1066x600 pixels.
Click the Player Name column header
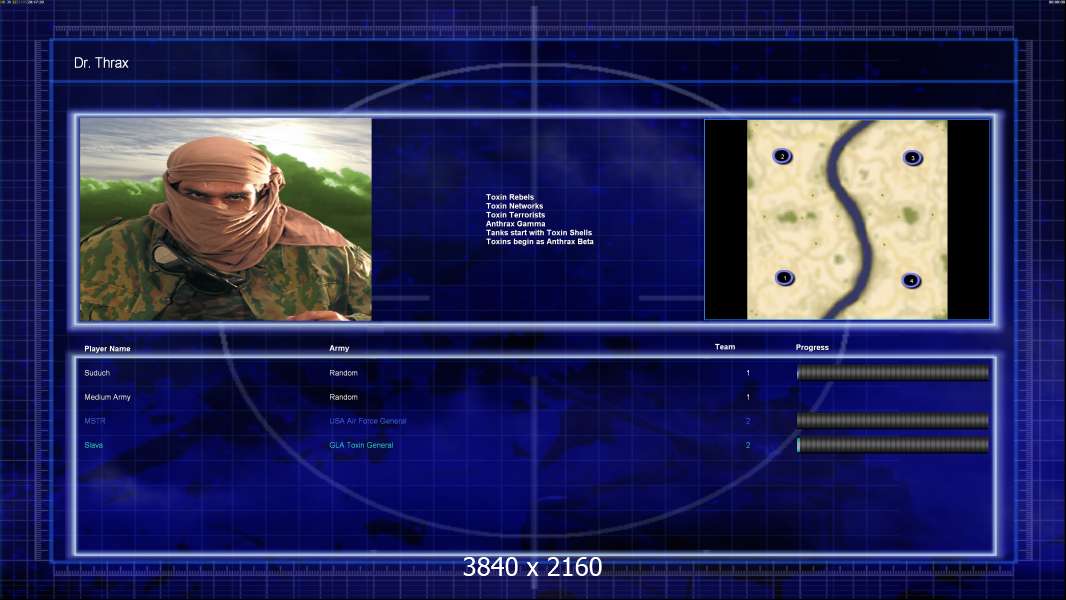point(107,349)
